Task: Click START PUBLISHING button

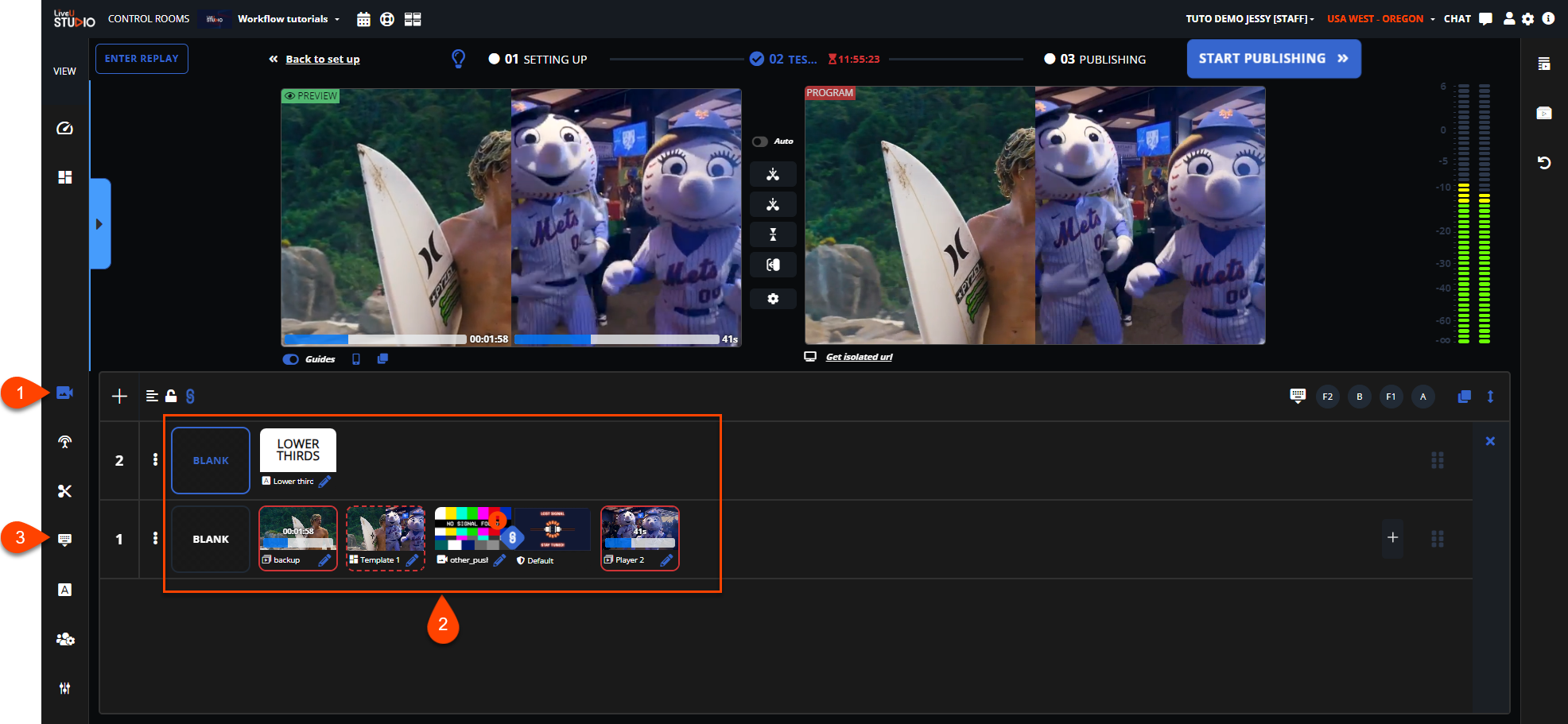Action: [x=1274, y=59]
